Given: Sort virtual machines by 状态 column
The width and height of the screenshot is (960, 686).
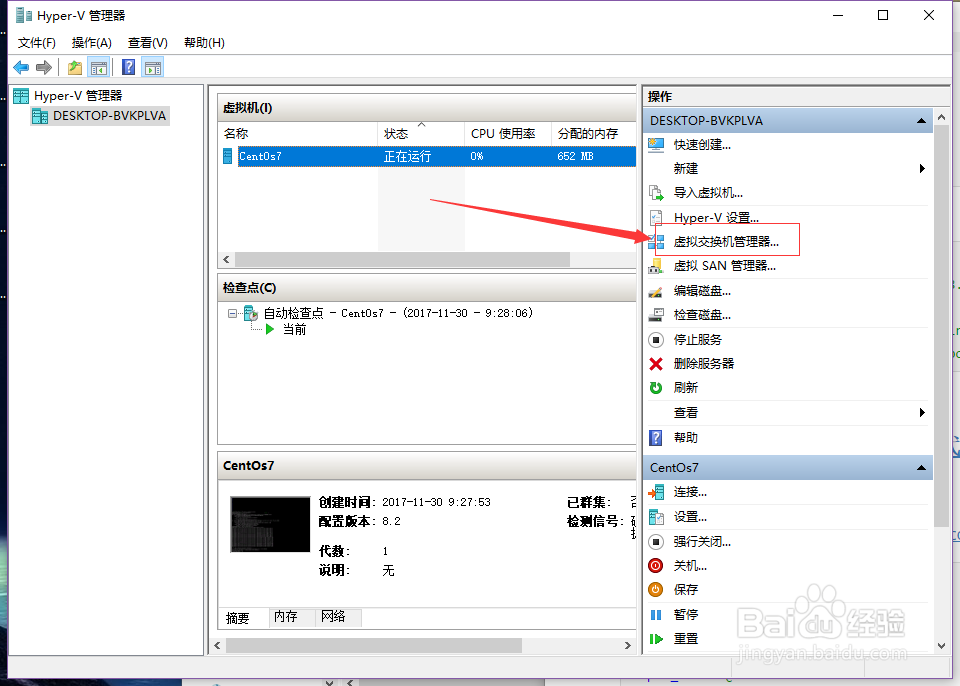Looking at the screenshot, I should tap(421, 134).
